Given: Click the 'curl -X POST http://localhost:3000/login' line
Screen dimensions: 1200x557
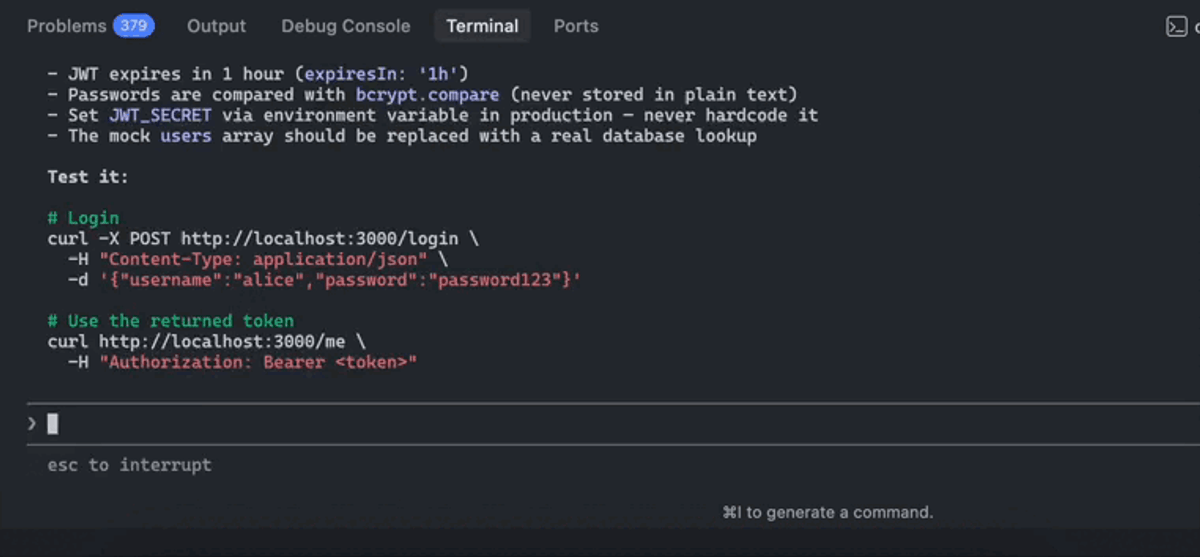Looking at the screenshot, I should click(263, 239).
